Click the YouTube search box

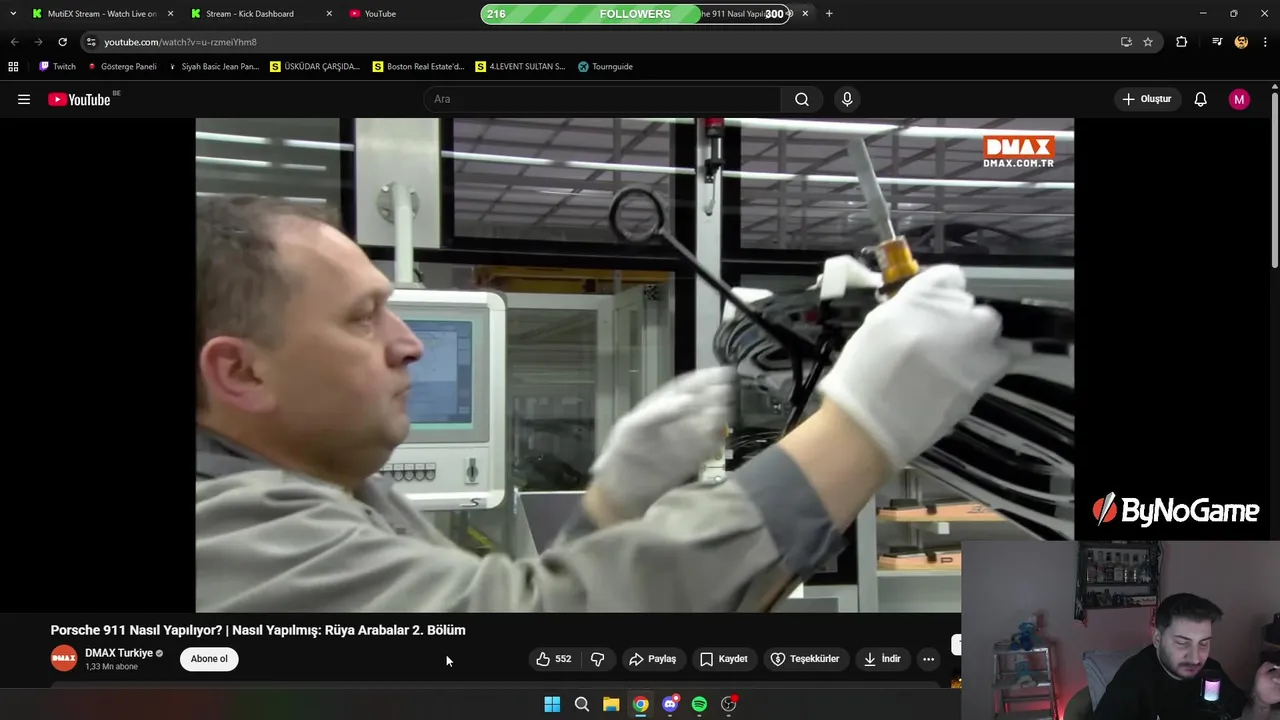point(602,99)
